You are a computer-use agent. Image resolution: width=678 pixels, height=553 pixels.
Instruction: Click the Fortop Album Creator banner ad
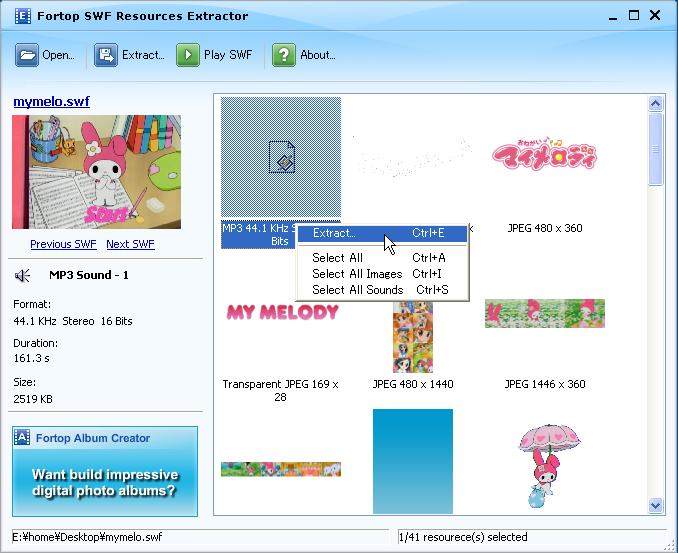coord(105,471)
